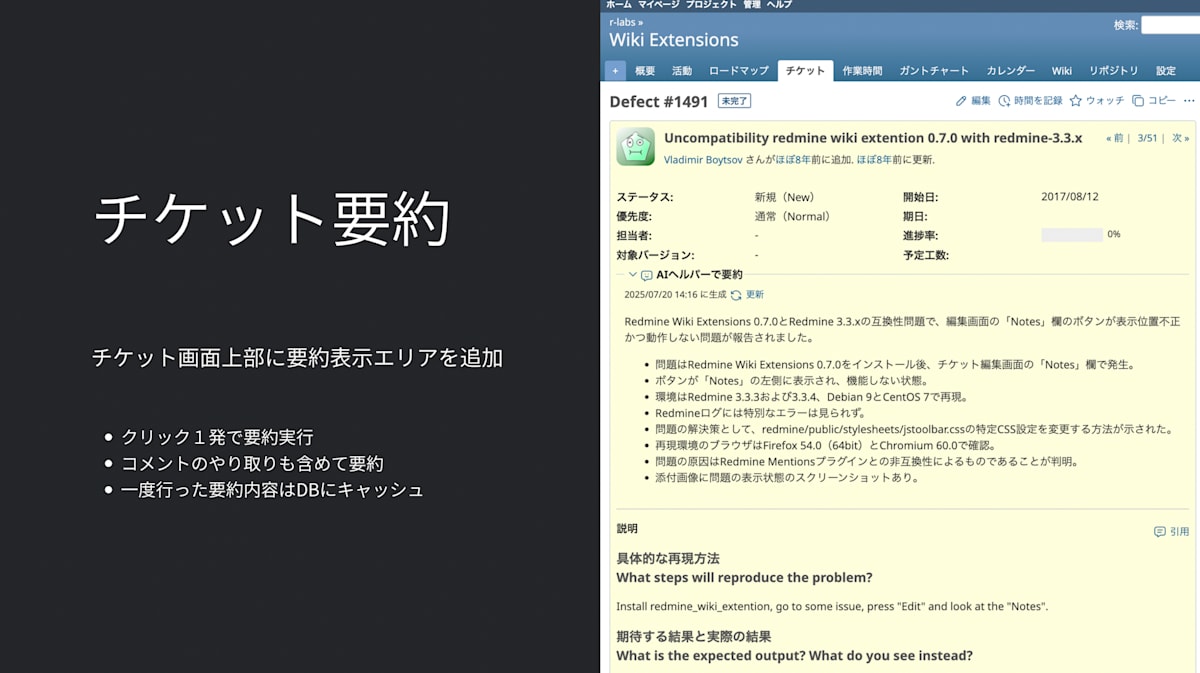1200x673 pixels.
Task: Open the three-dot more actions menu
Action: [1188, 101]
